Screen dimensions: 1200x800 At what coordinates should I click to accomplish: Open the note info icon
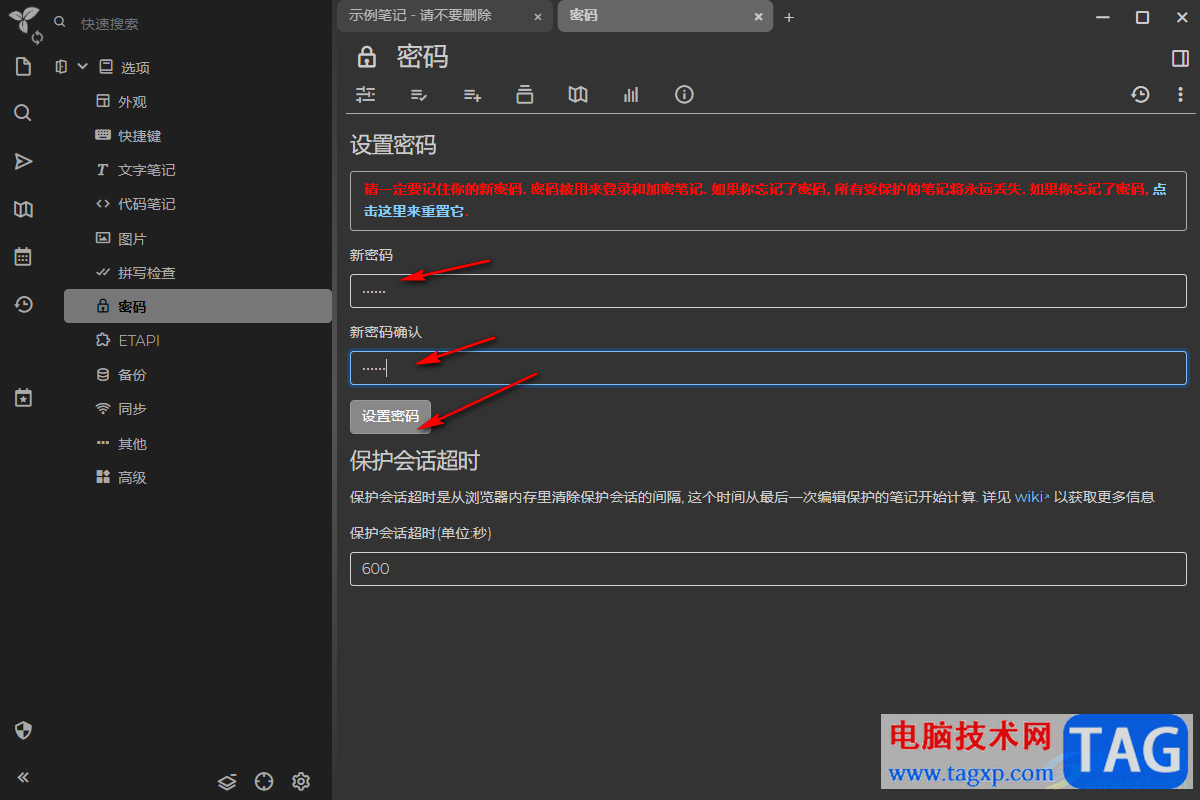(684, 94)
